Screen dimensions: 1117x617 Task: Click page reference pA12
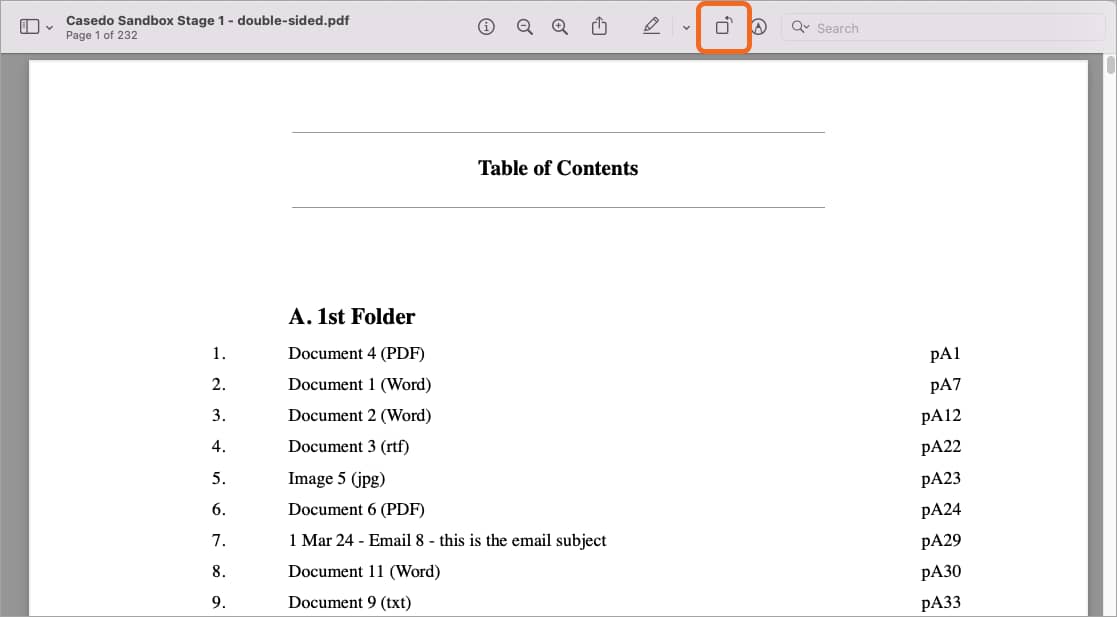(941, 416)
